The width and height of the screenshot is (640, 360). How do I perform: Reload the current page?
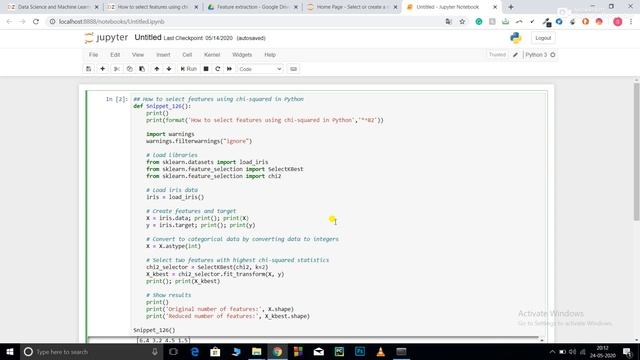click(x=36, y=22)
